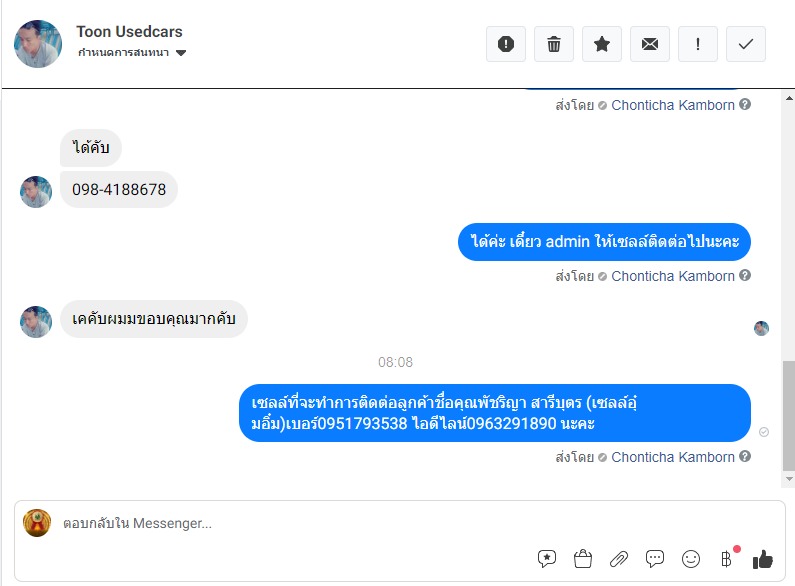The width and height of the screenshot is (795, 586).
Task: Open Toon Usedcars header profile picture
Action: 38,44
